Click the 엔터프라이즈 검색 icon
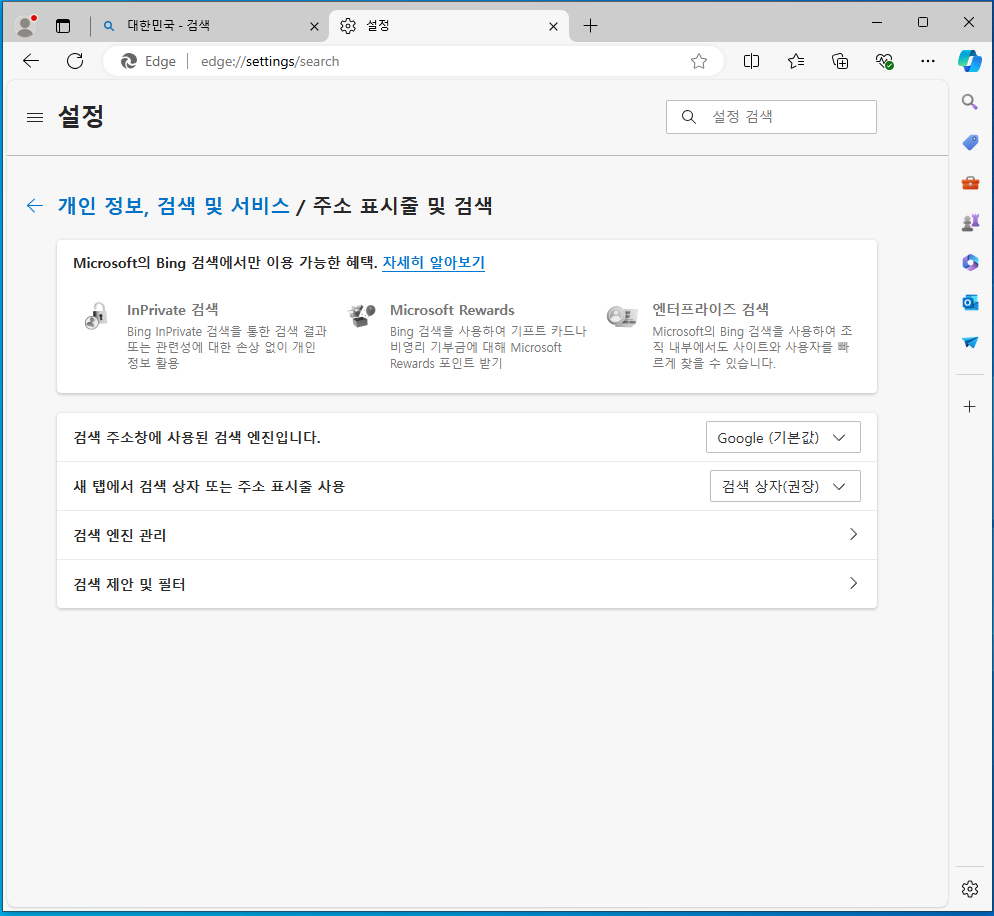Viewport: 994px width, 916px height. point(621,315)
